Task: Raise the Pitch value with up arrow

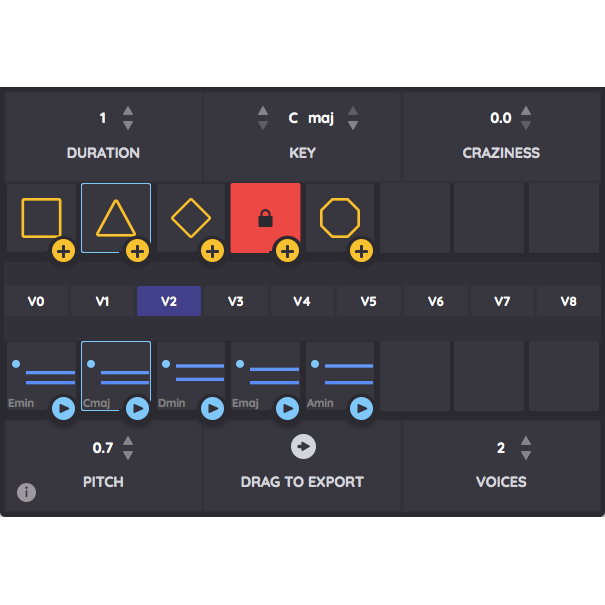Action: click(128, 441)
